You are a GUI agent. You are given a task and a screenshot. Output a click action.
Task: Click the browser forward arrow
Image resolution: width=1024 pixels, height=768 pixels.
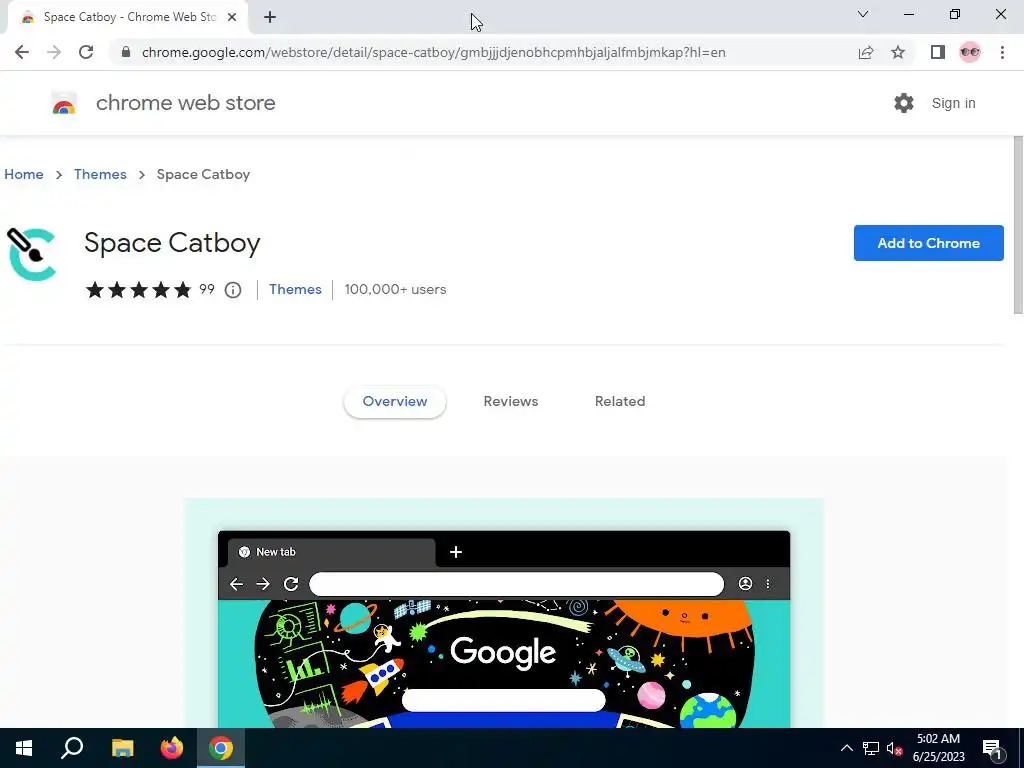coord(54,52)
